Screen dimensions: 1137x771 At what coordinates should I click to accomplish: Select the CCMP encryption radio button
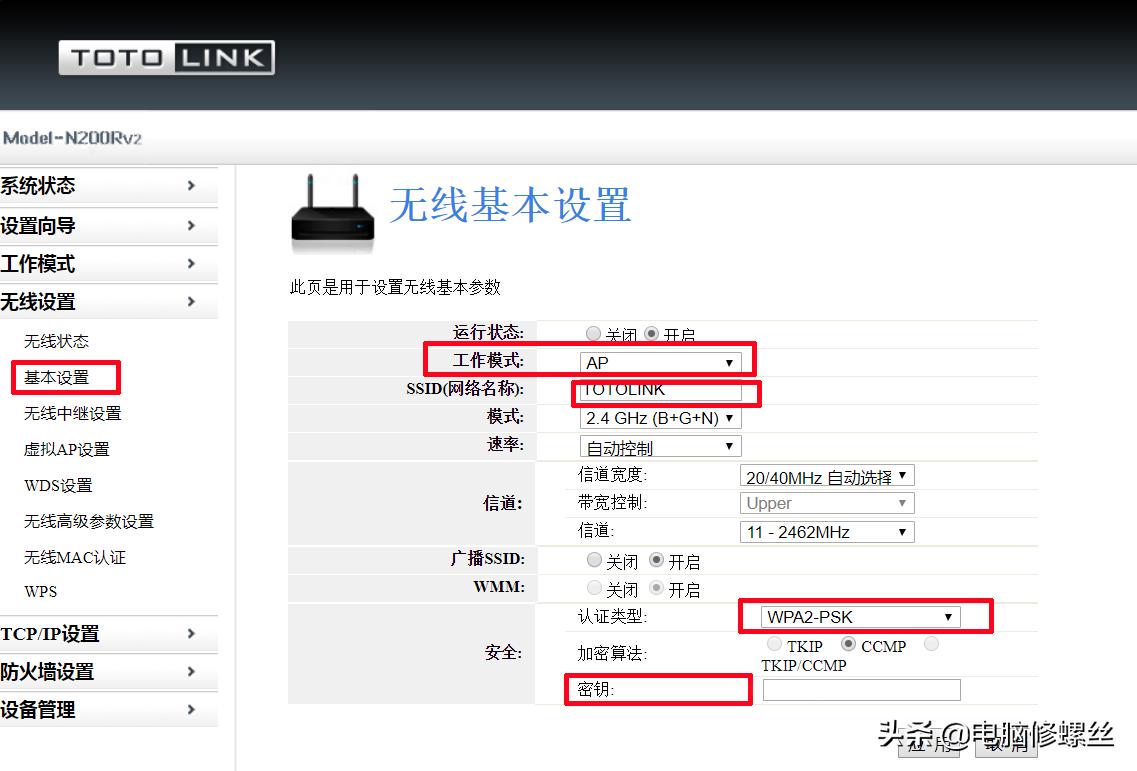click(x=847, y=645)
